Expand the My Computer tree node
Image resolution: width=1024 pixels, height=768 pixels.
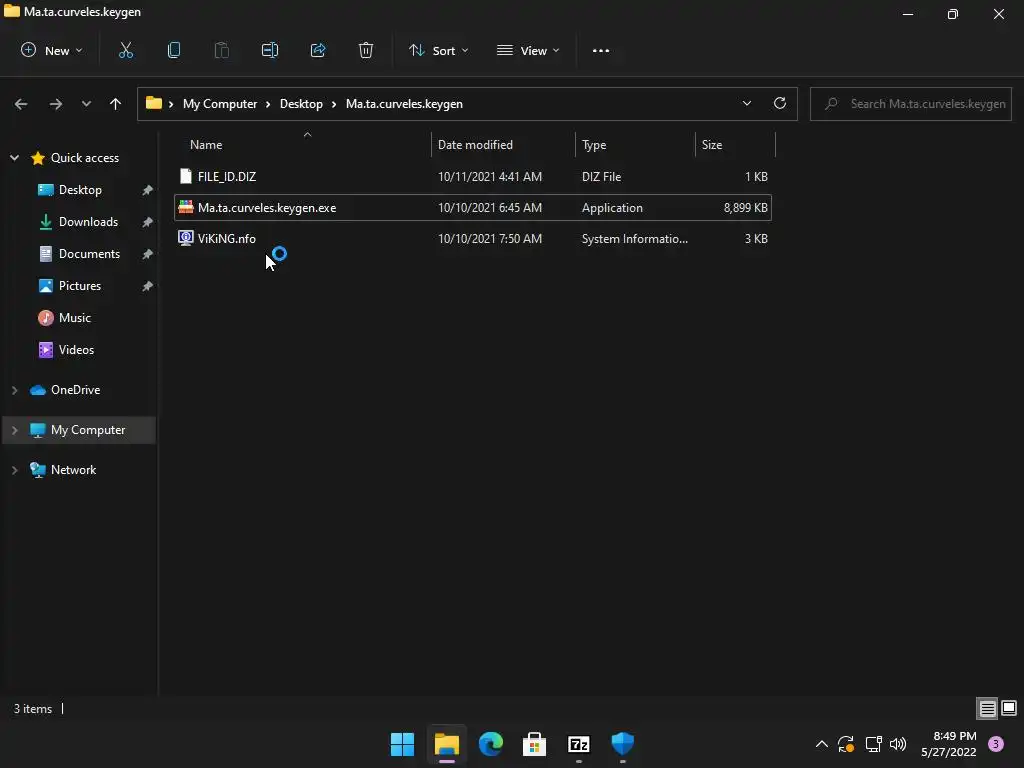14,430
